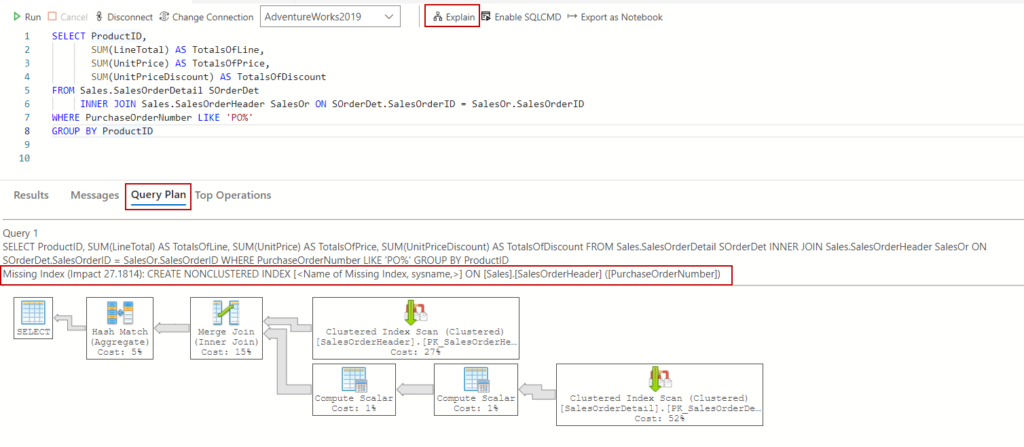Image resolution: width=1024 pixels, height=447 pixels.
Task: Switch to the Top Operations tab
Action: coord(233,195)
